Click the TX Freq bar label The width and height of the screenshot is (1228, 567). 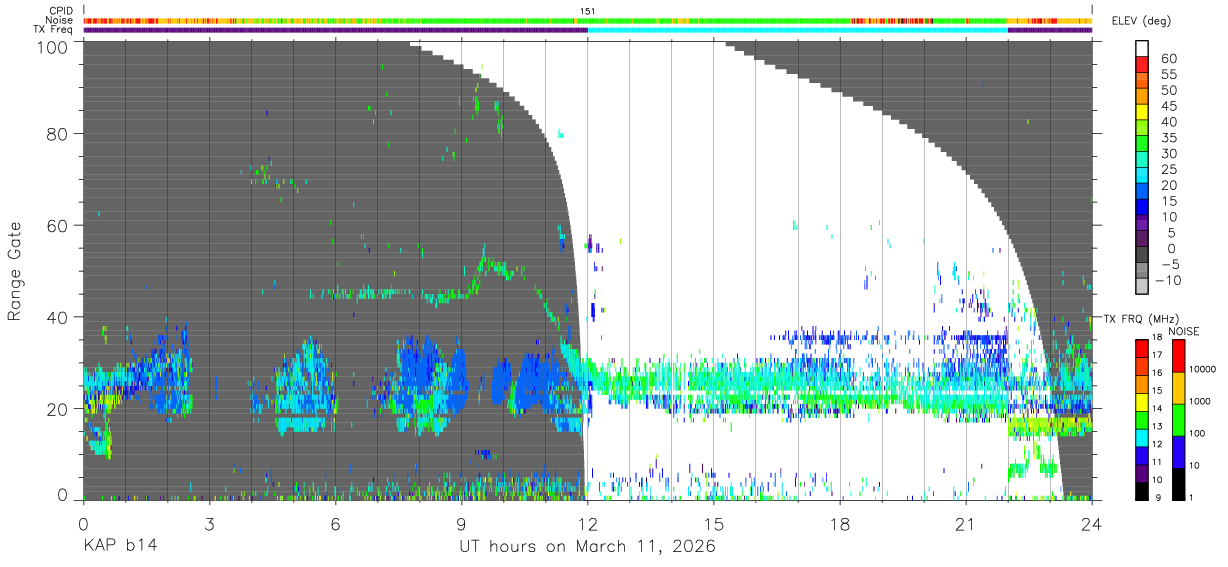point(55,29)
